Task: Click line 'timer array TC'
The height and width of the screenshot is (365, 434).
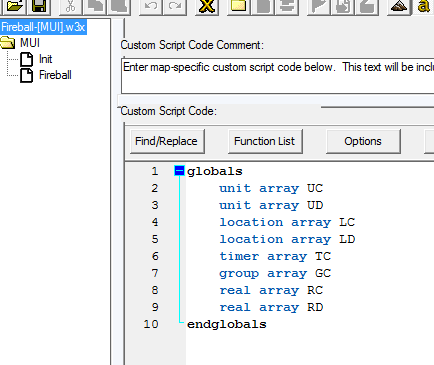Action: [275, 256]
